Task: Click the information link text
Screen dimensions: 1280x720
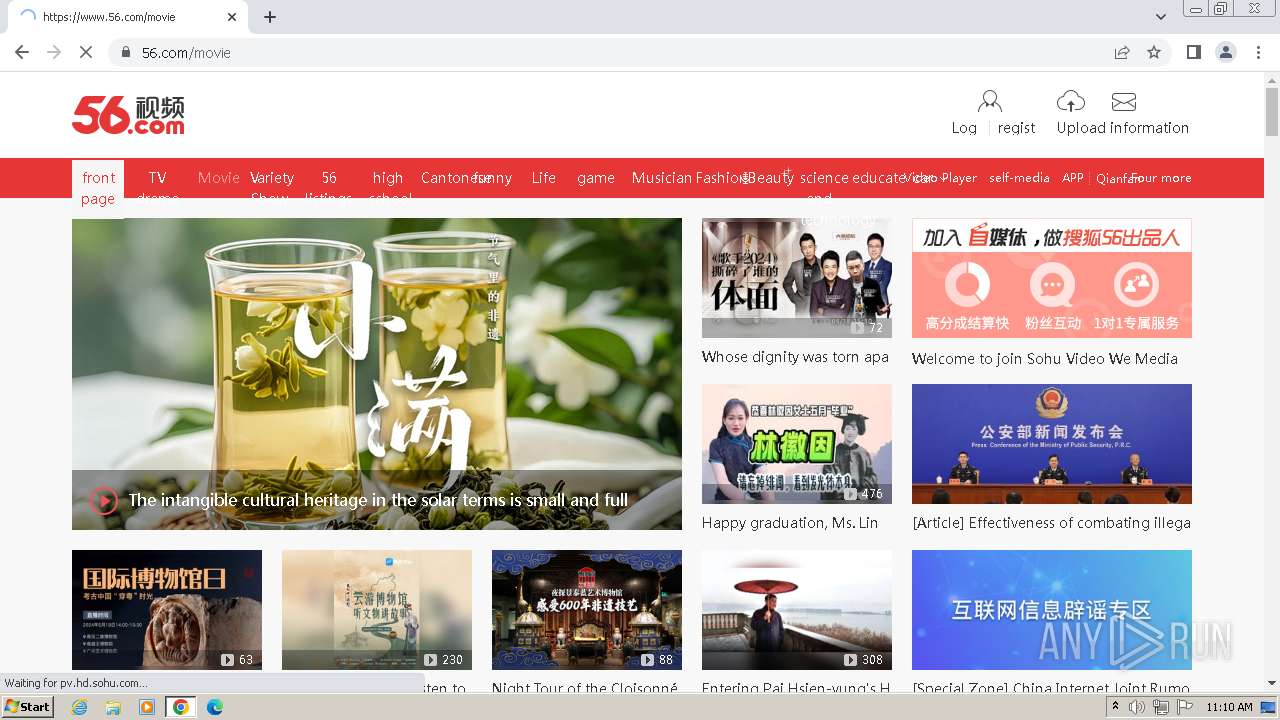Action: pyautogui.click(x=1150, y=128)
